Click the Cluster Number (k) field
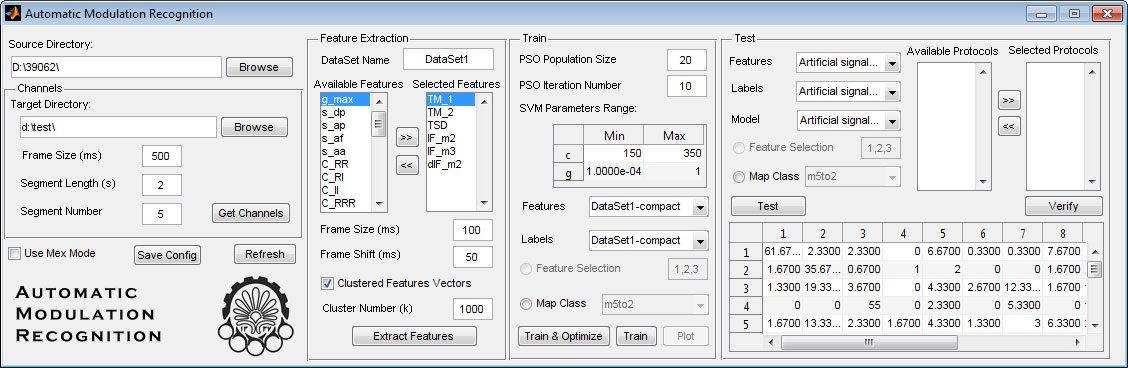Viewport: 1128px width, 368px height. click(x=473, y=309)
